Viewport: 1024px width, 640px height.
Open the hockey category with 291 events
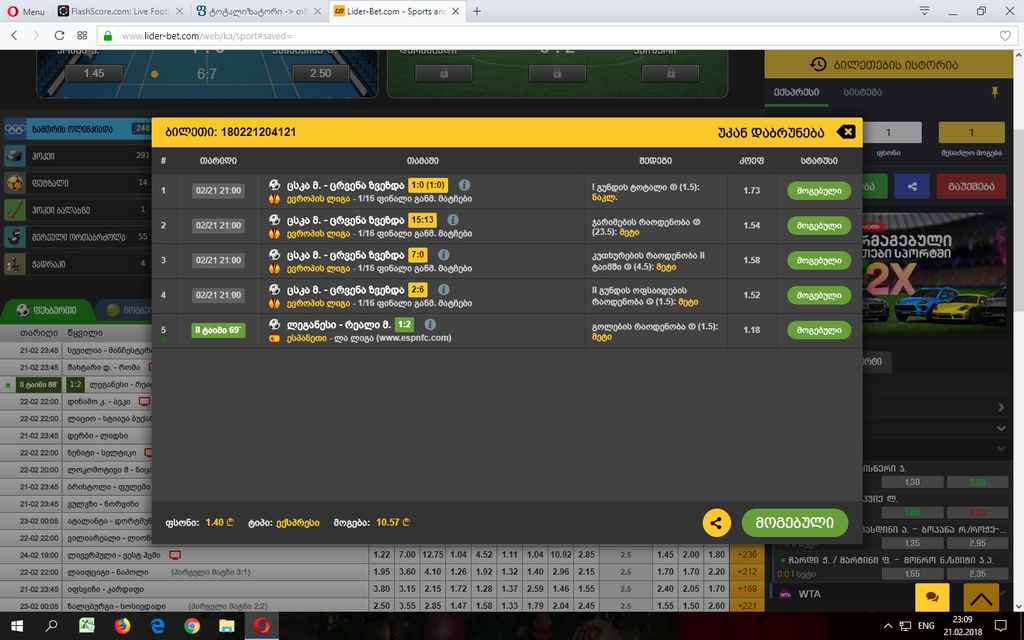tap(78, 156)
